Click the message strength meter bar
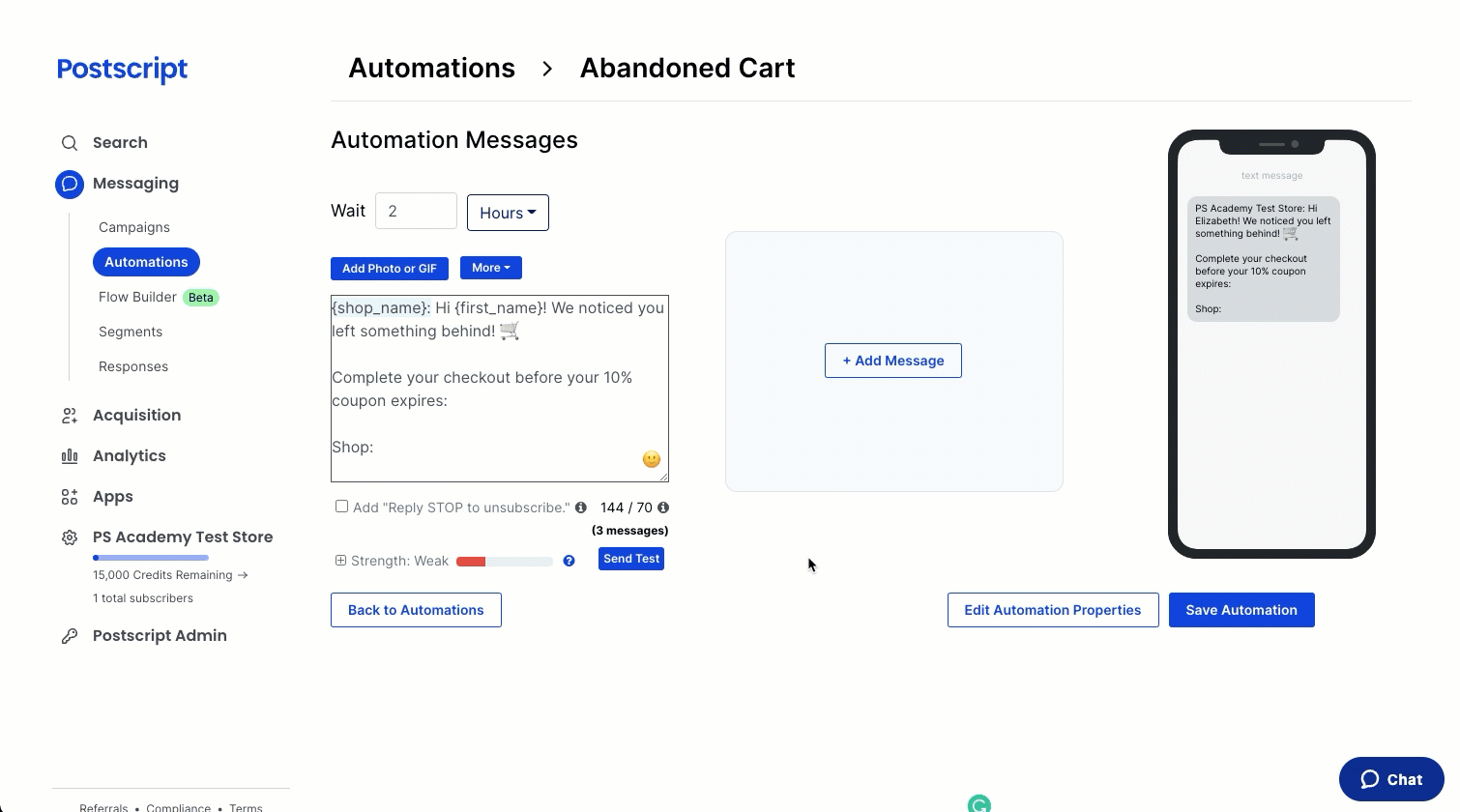This screenshot has height=812, width=1460. click(505, 562)
